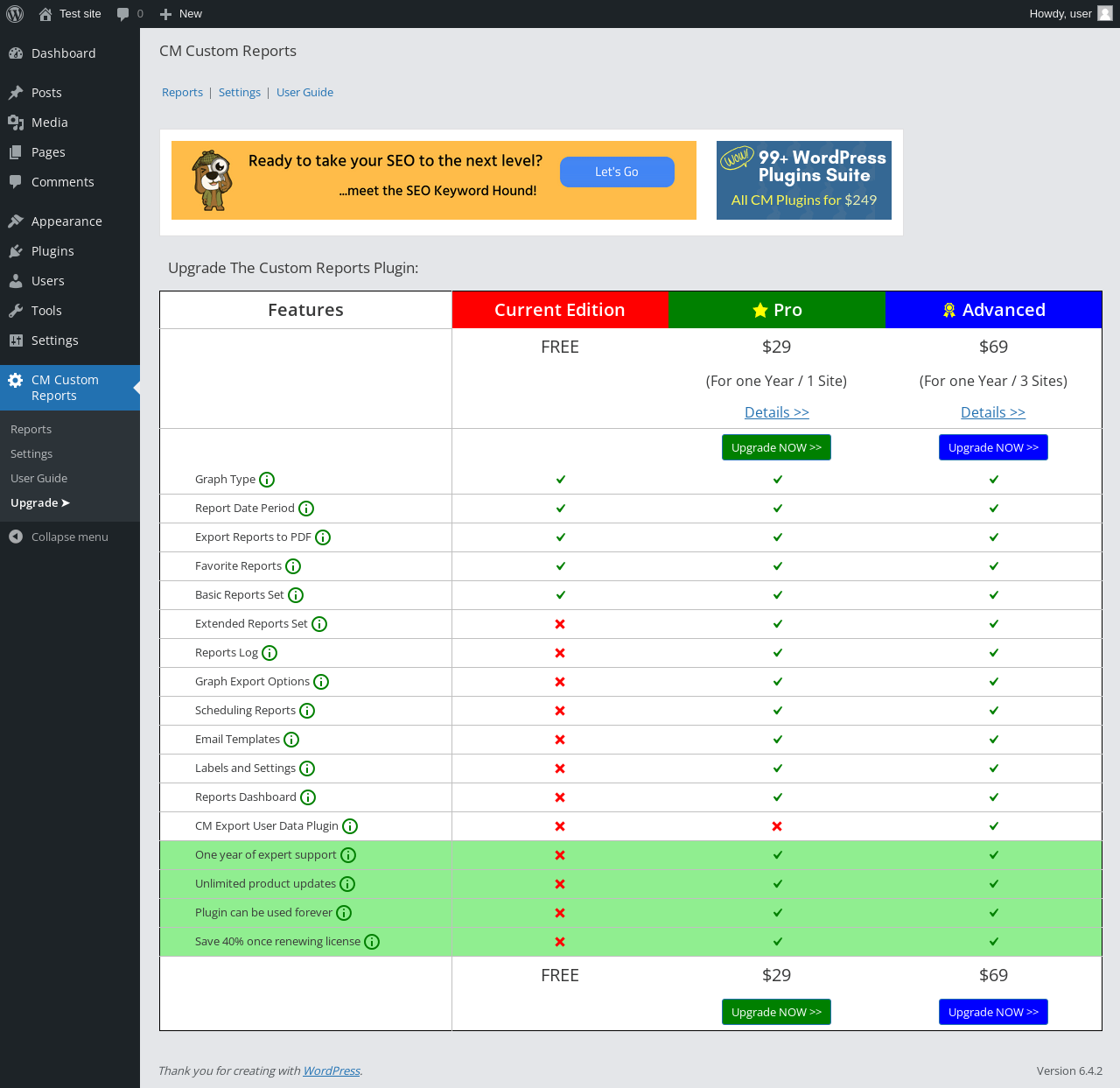
Task: Click the Details link under the Advanced plan
Action: tap(993, 412)
